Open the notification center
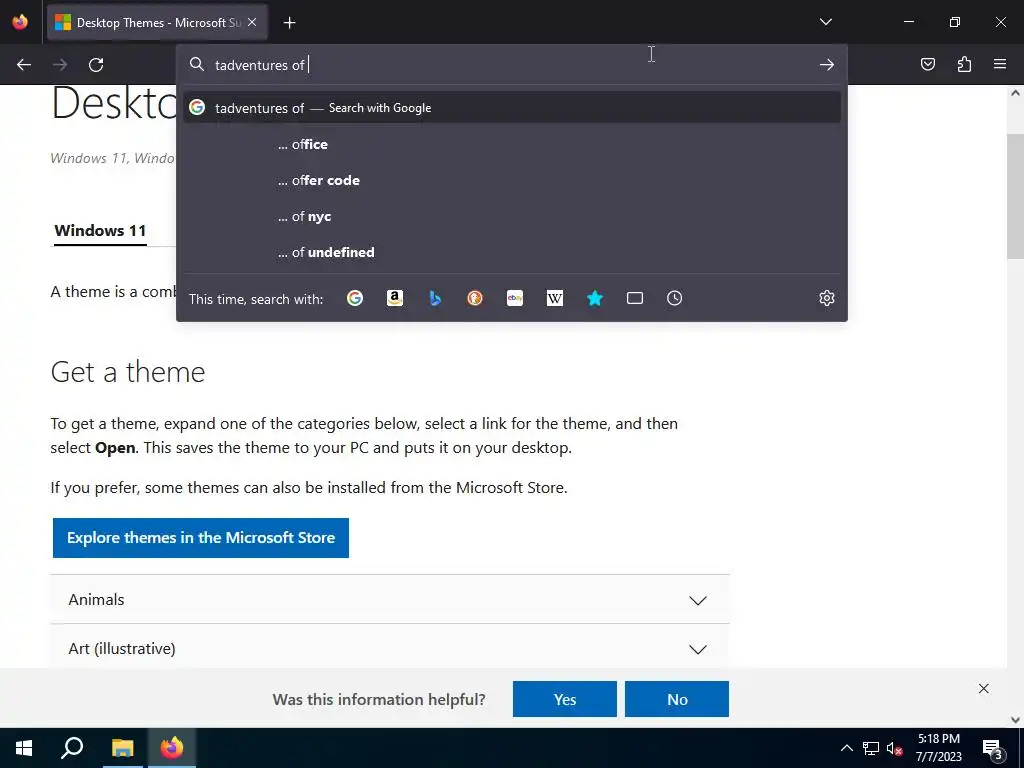The image size is (1024, 768). coord(993,748)
